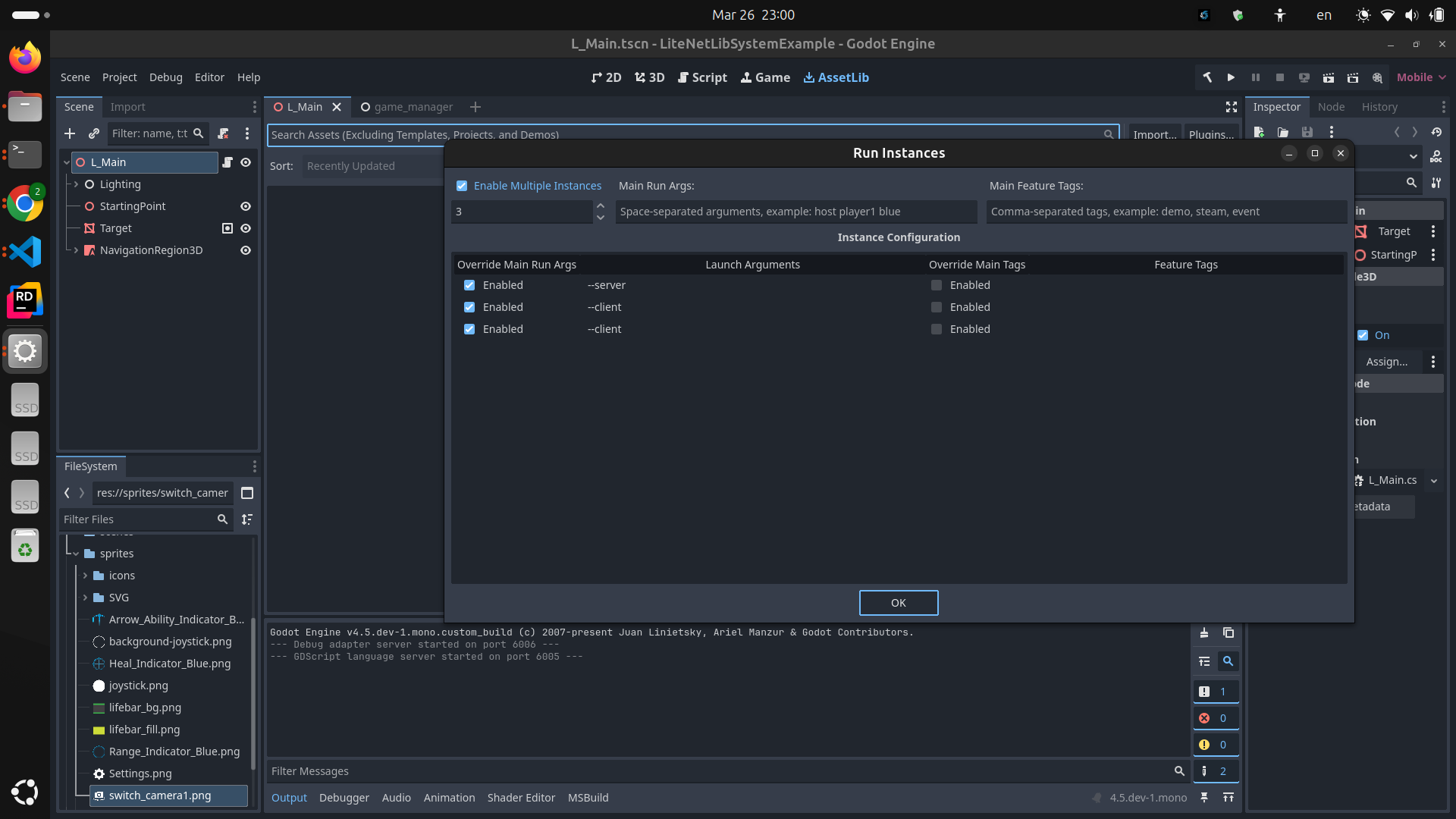Click Copy Output selection icon
Viewport: 1456px width, 819px height.
click(1228, 633)
